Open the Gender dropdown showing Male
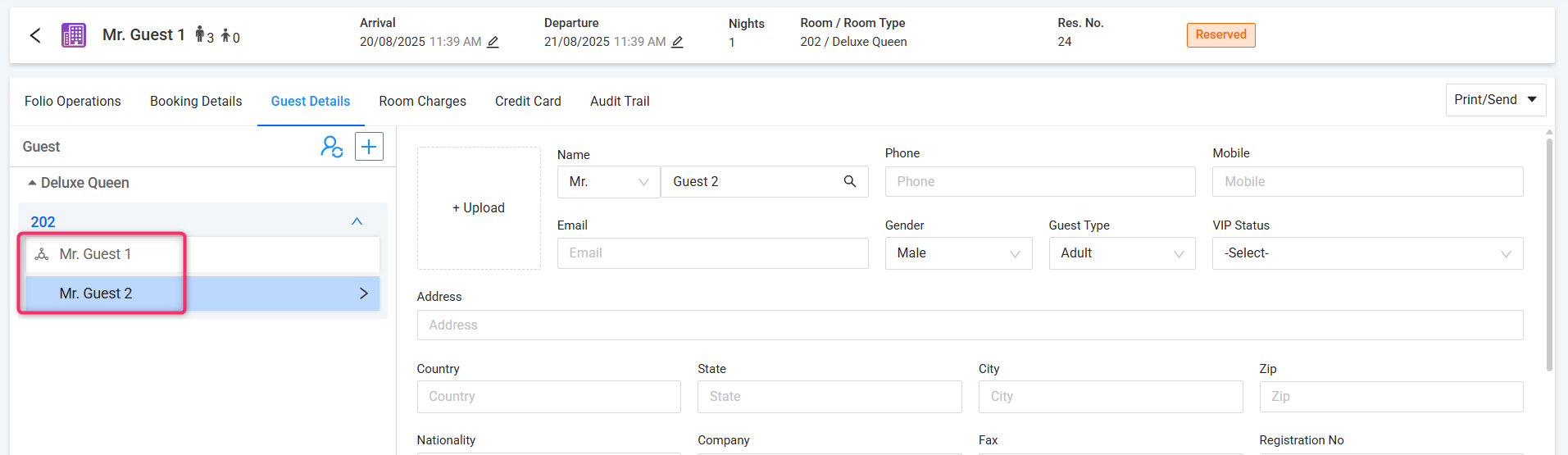Viewport: 1568px width, 455px height. click(x=958, y=253)
